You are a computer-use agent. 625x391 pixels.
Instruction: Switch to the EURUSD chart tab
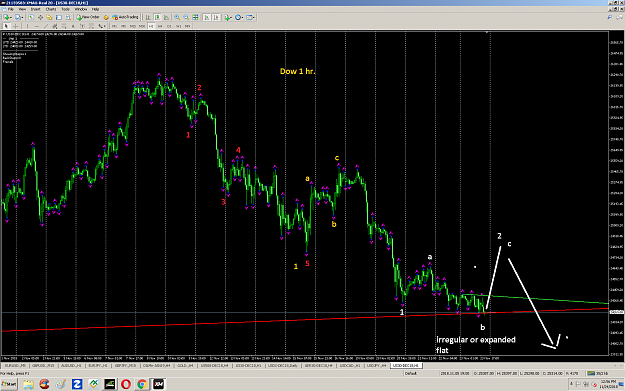pos(15,365)
